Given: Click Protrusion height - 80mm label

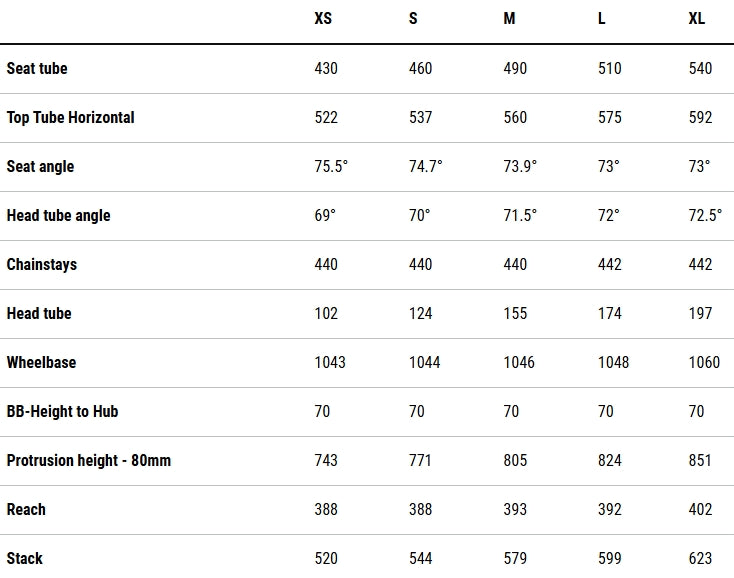Looking at the screenshot, I should (88, 461).
